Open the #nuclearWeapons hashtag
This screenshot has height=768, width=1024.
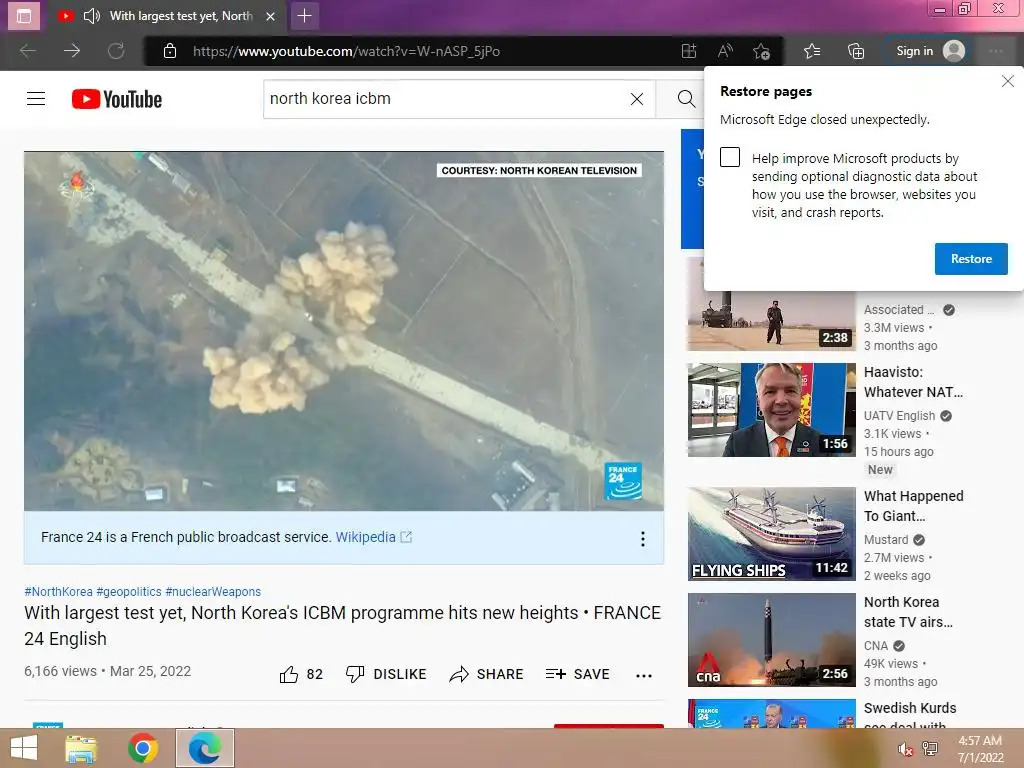click(x=213, y=592)
